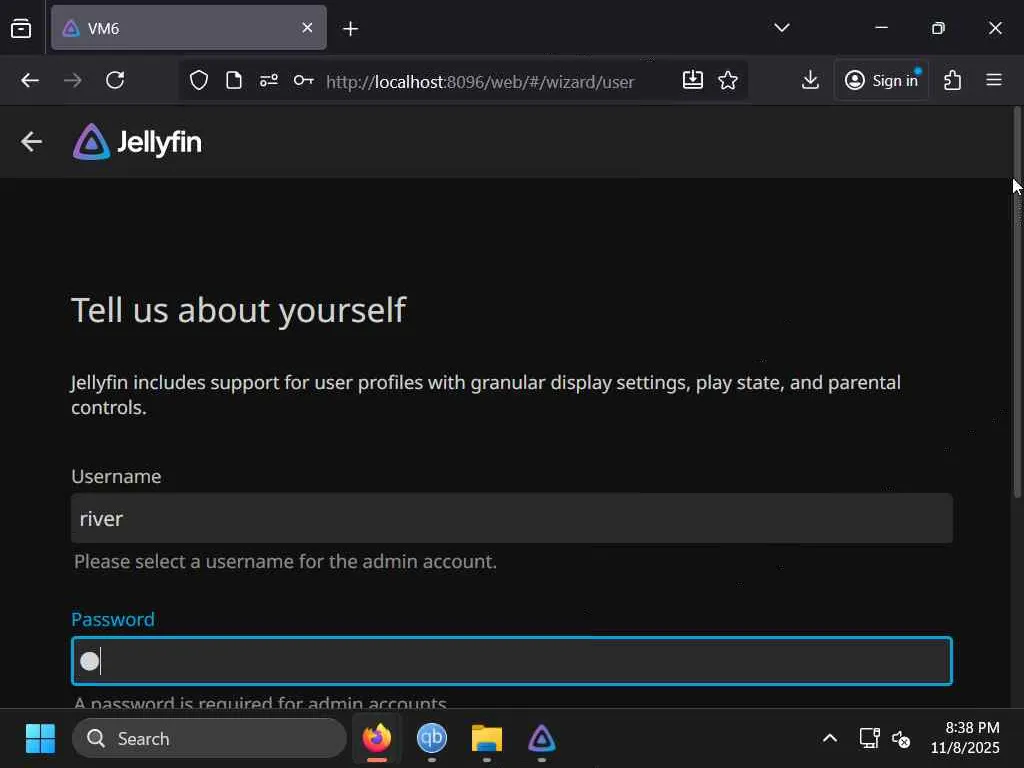Open Jellyfin app from the taskbar
Viewport: 1024px width, 768px height.
541,739
